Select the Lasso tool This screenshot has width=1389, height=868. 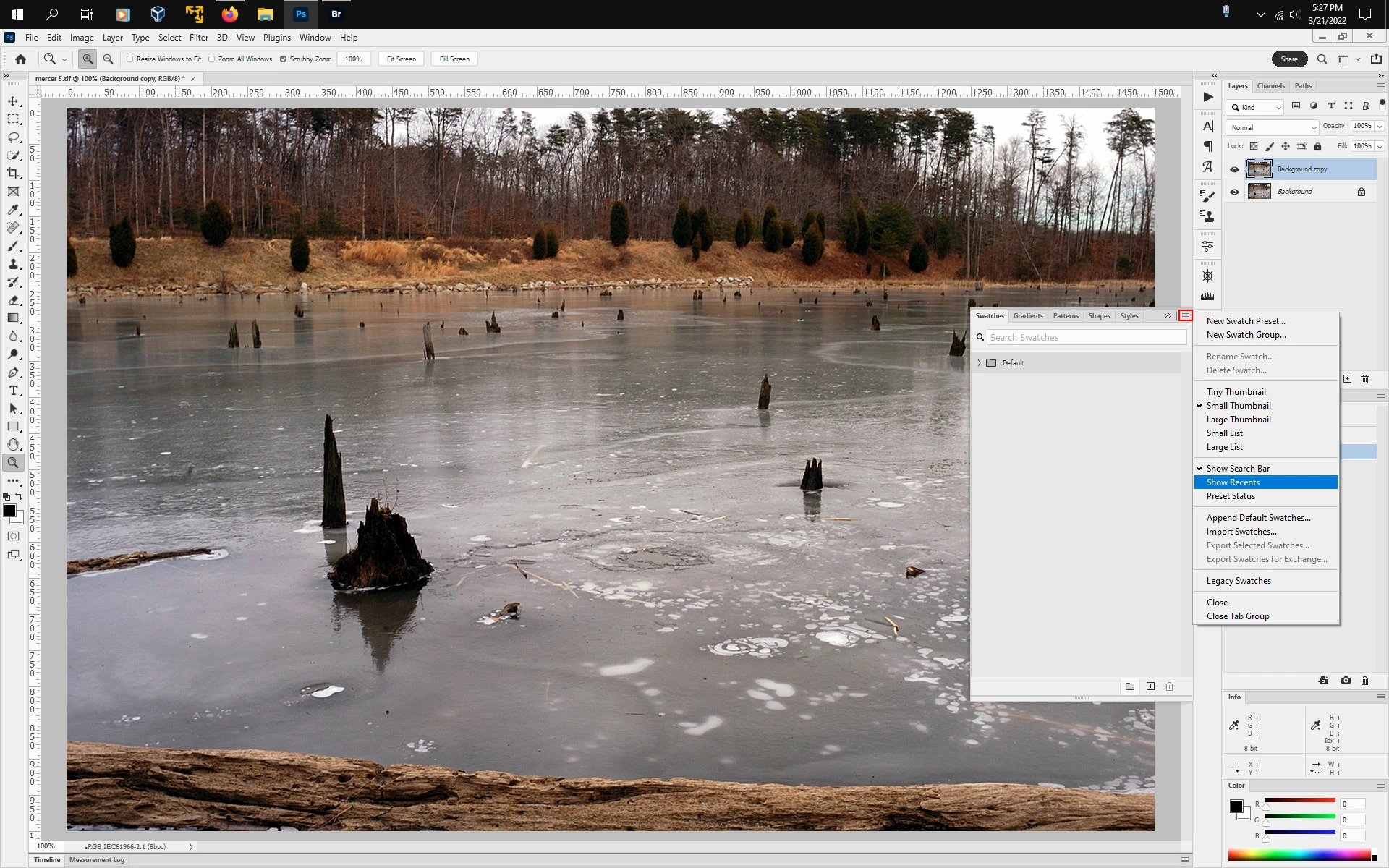[x=13, y=137]
